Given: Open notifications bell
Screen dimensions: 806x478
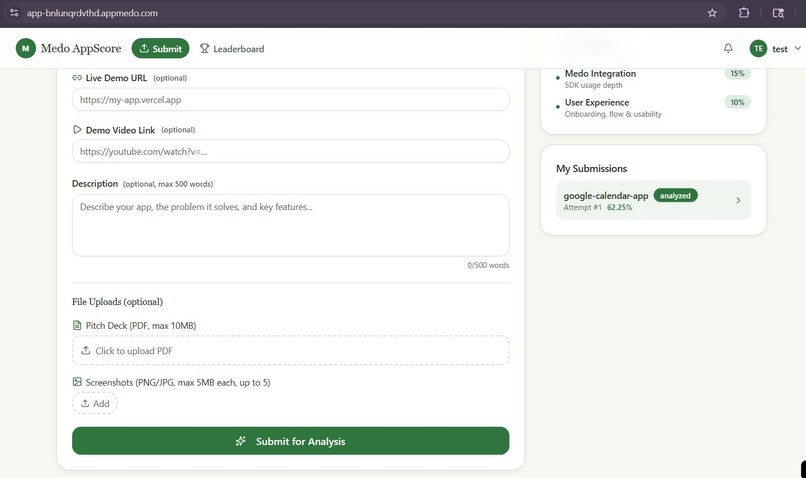Looking at the screenshot, I should click(728, 48).
